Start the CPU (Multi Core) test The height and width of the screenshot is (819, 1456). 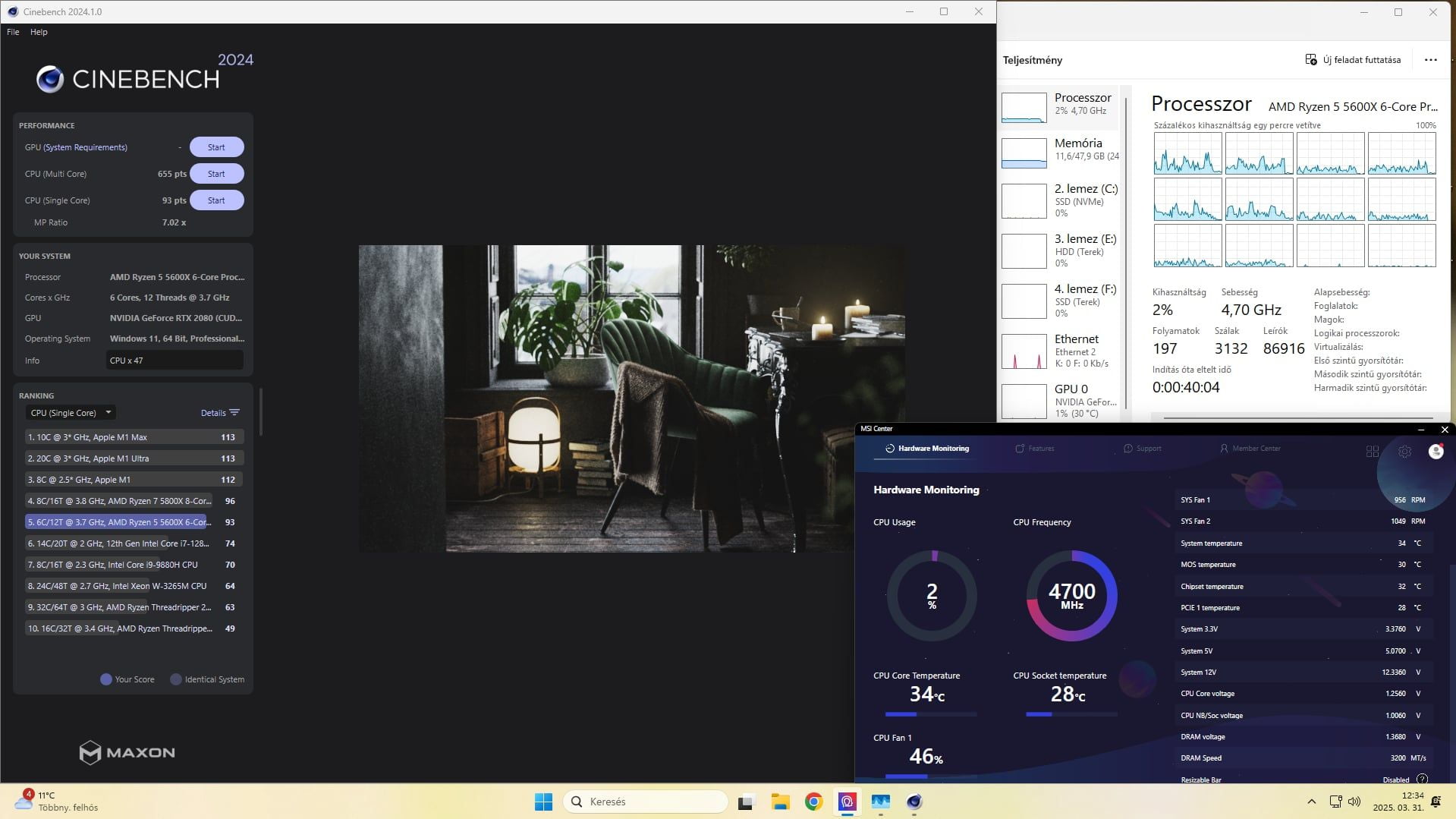click(216, 174)
